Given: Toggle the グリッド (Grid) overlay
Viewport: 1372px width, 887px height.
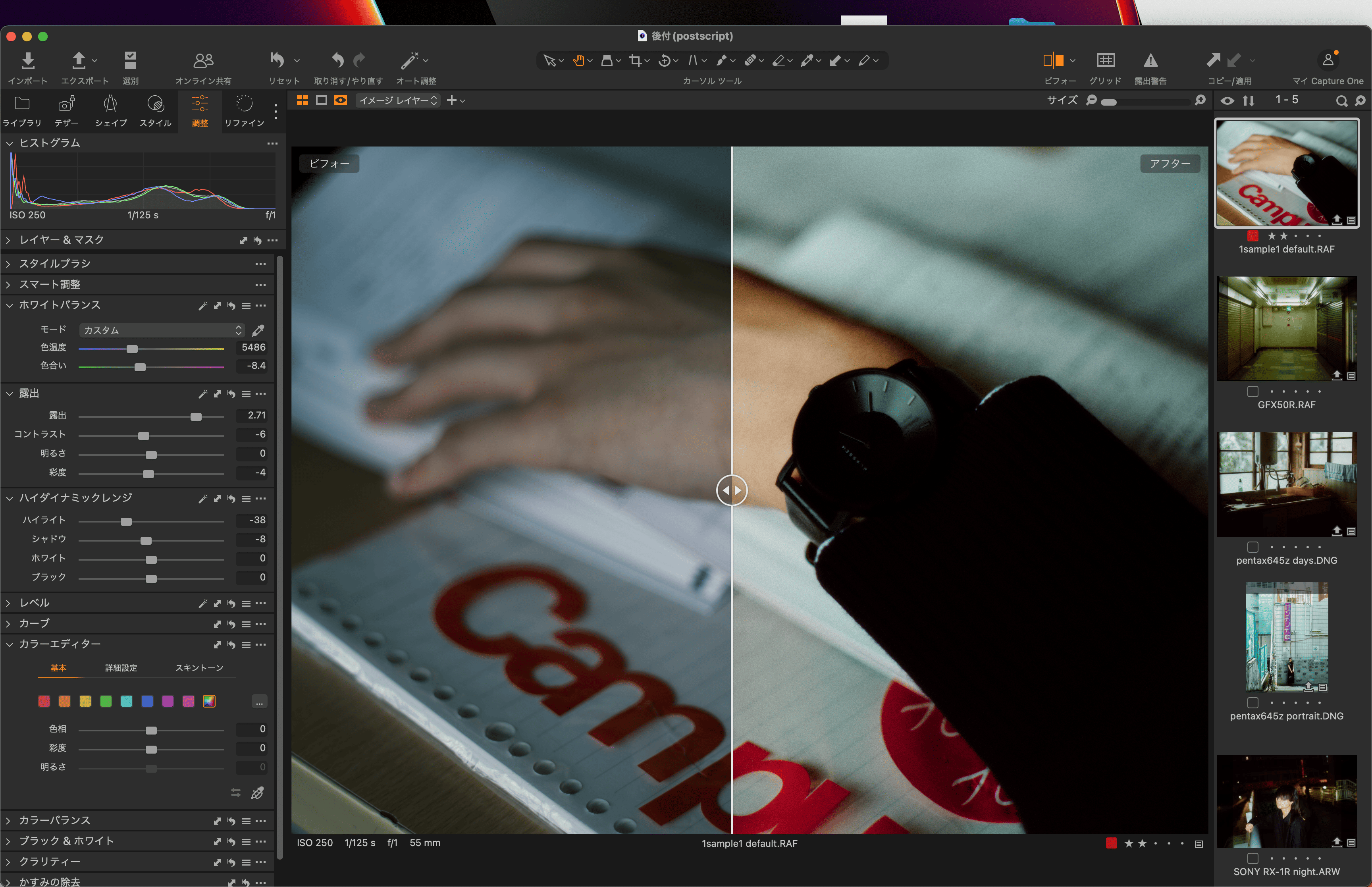Looking at the screenshot, I should point(1106,60).
